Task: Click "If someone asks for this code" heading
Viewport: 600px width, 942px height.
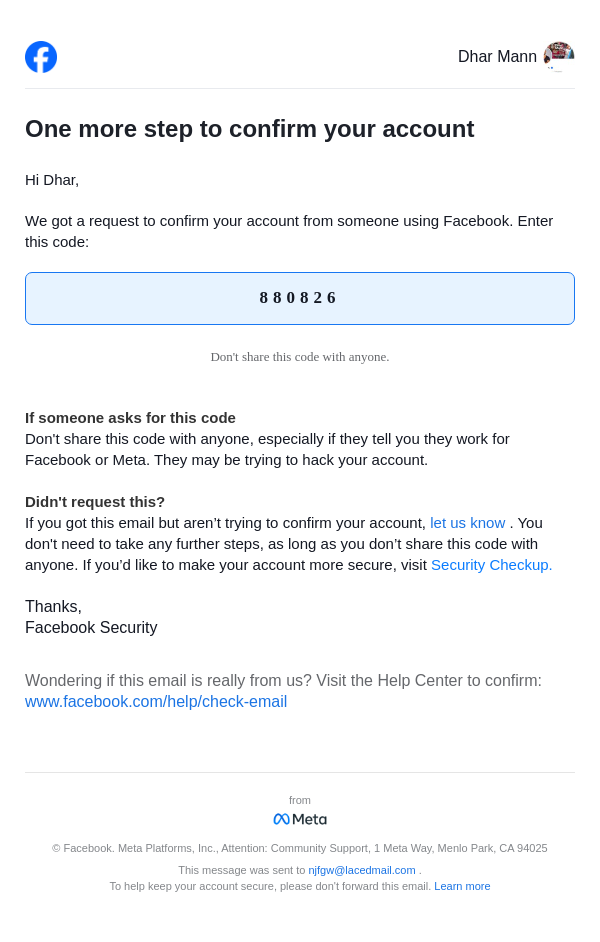Action: coord(130,418)
